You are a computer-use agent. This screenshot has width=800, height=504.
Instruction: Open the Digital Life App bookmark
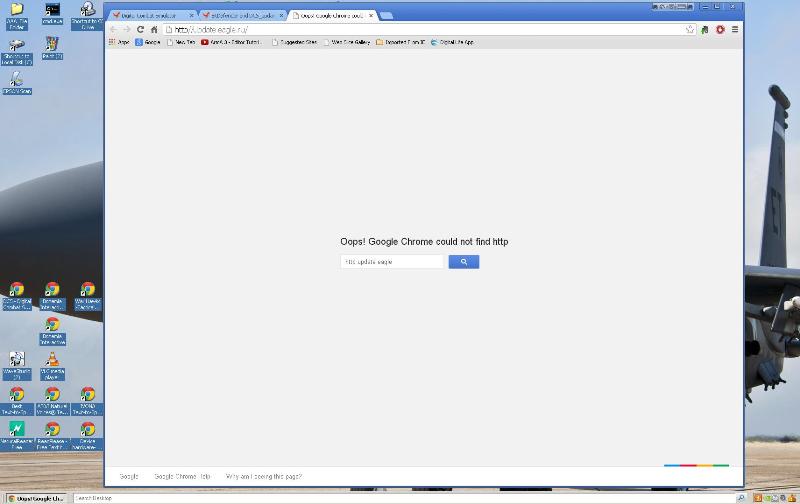453,42
